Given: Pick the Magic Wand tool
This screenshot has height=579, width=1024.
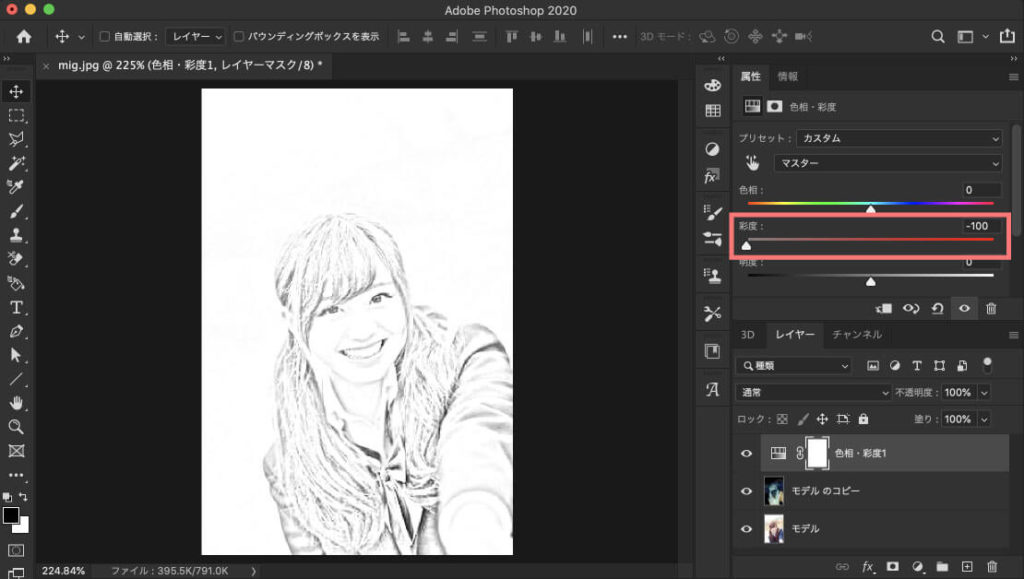Looking at the screenshot, I should [x=16, y=163].
